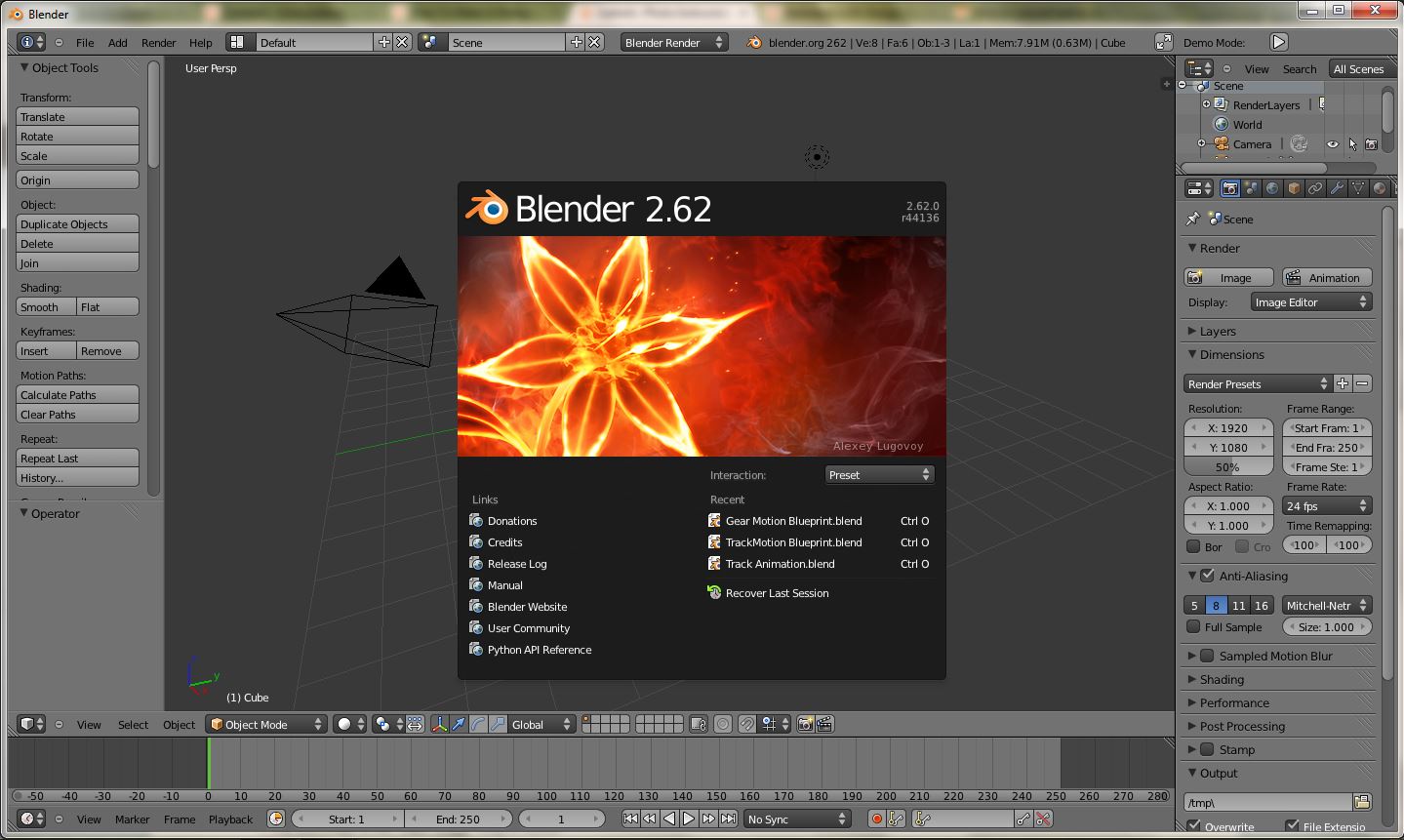This screenshot has width=1404, height=840.
Task: Click the Animation render button
Action: coord(1327,278)
